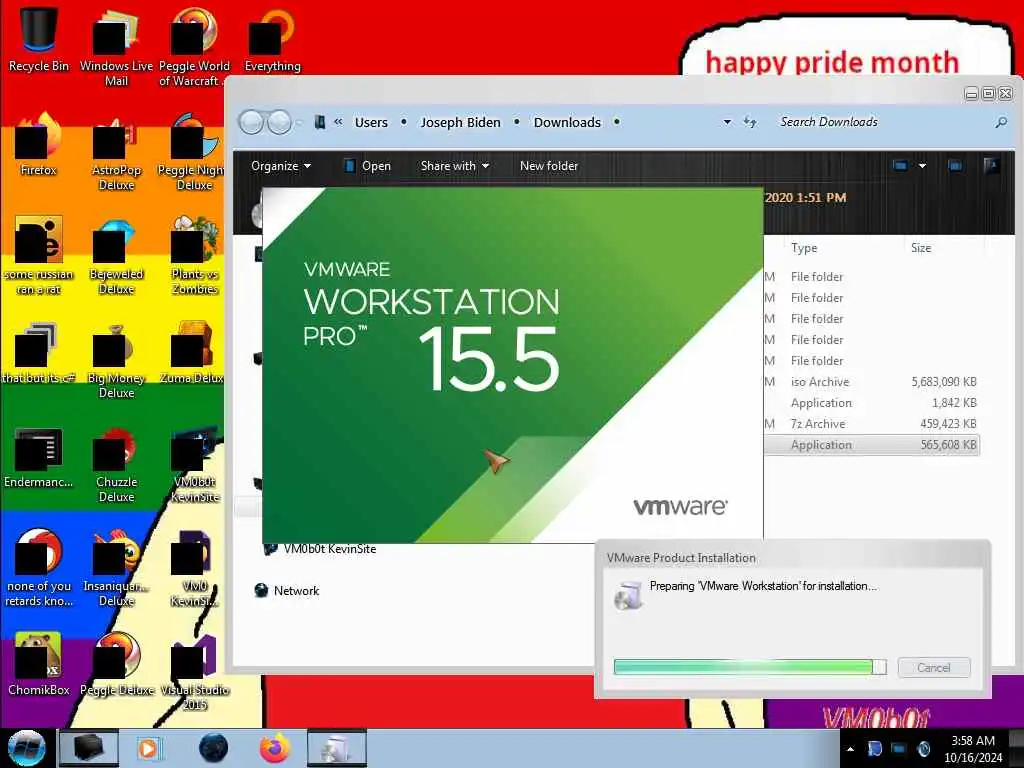Open Windows Live Mail desktop icon
Screen dimensions: 1024x768
(116, 47)
